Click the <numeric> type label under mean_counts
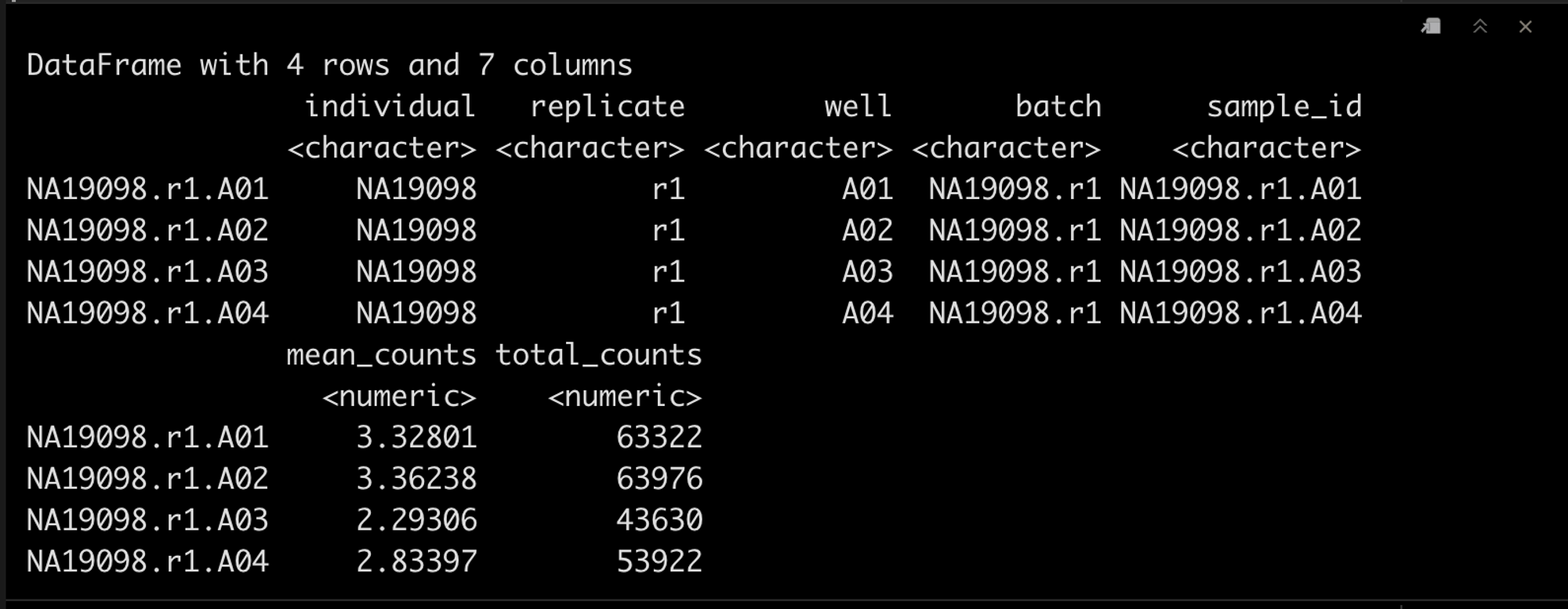This screenshot has height=609, width=1568. [399, 397]
